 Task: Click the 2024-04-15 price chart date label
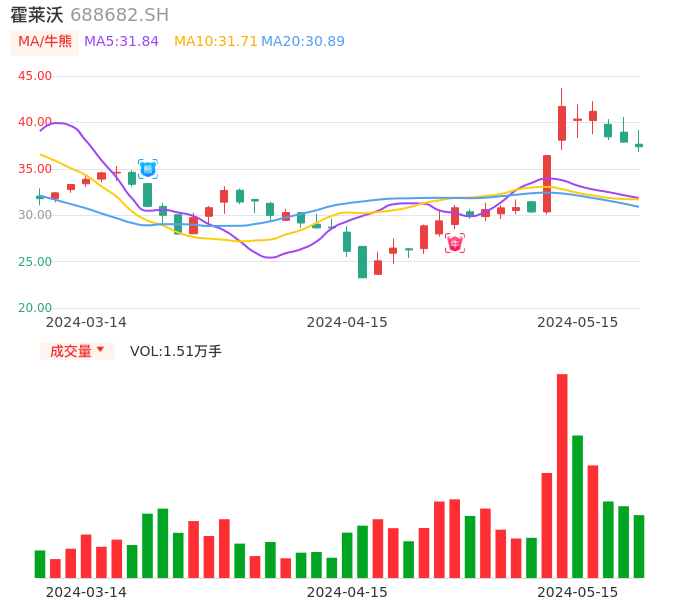pos(346,322)
